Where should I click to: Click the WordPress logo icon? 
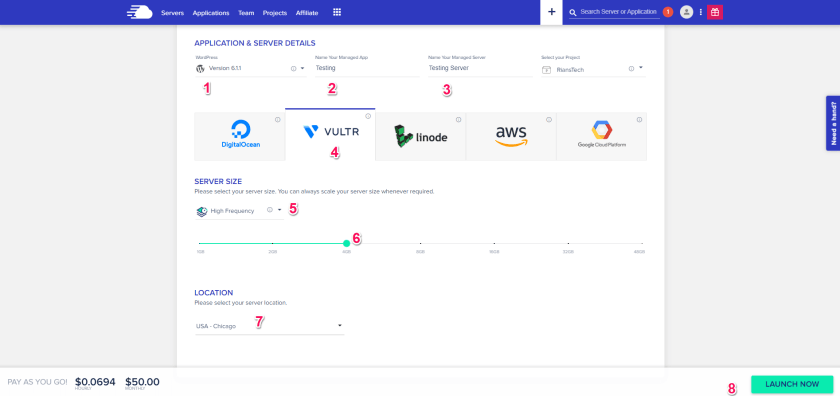[x=200, y=69]
